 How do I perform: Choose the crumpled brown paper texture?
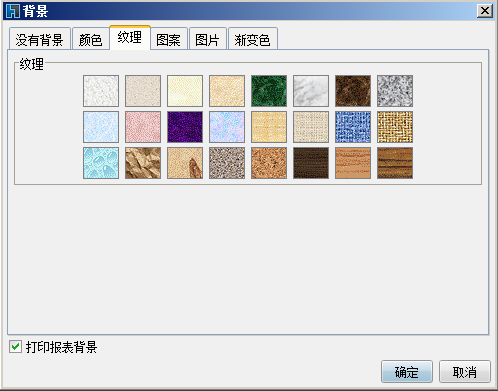143,163
